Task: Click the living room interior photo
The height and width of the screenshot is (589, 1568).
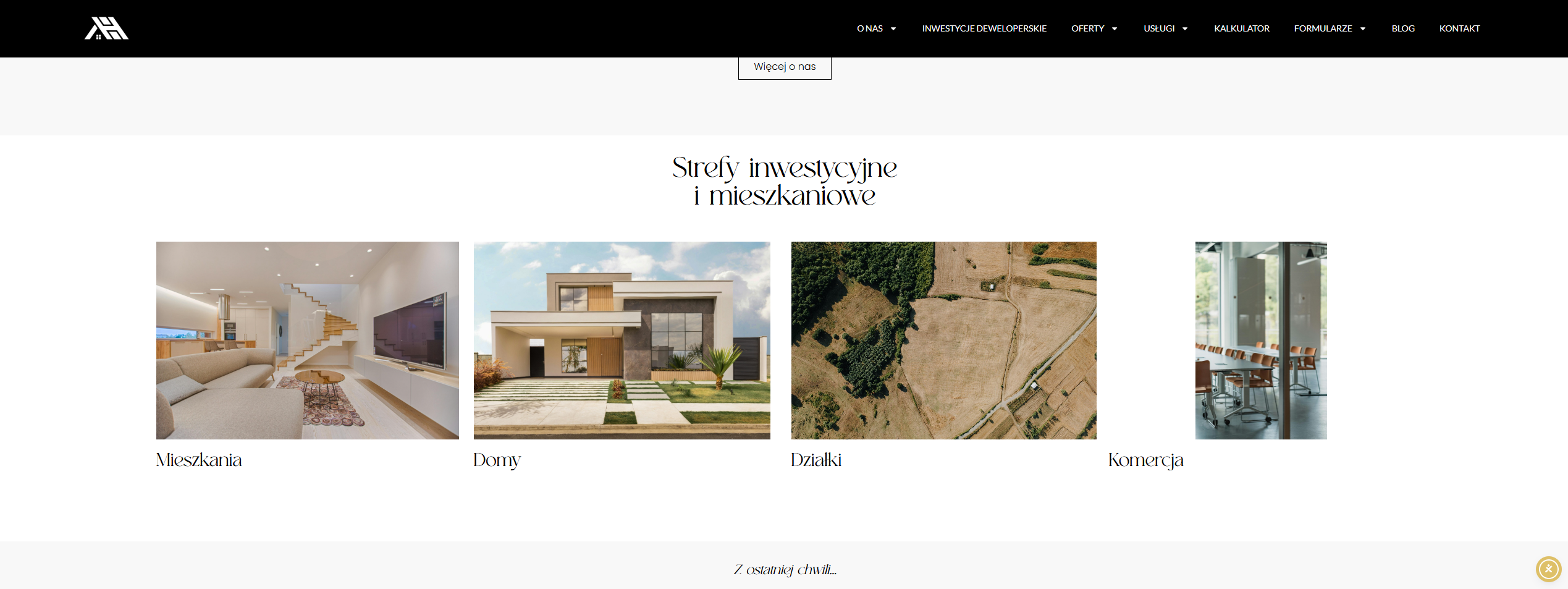Action: pyautogui.click(x=307, y=341)
